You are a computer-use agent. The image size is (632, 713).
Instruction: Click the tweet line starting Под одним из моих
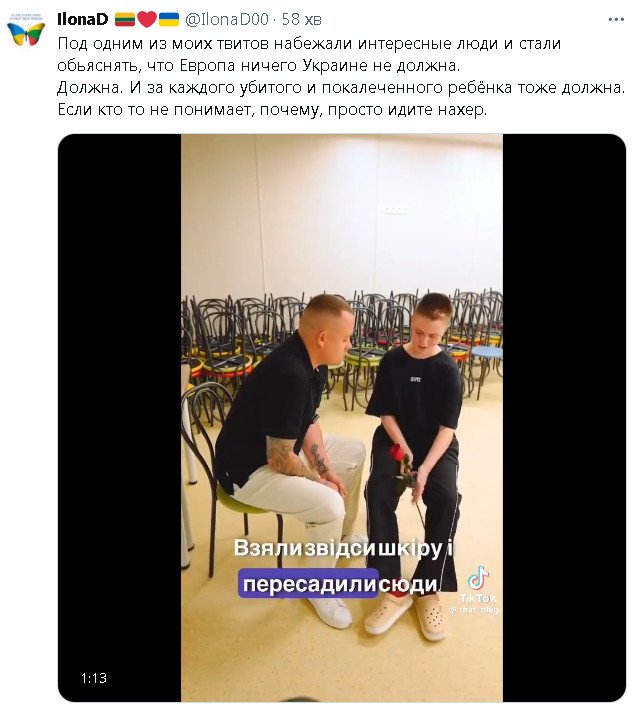(309, 43)
